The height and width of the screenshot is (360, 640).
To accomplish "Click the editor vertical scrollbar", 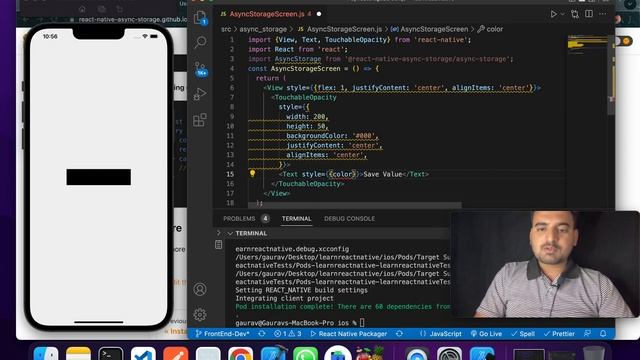I will 611,76.
